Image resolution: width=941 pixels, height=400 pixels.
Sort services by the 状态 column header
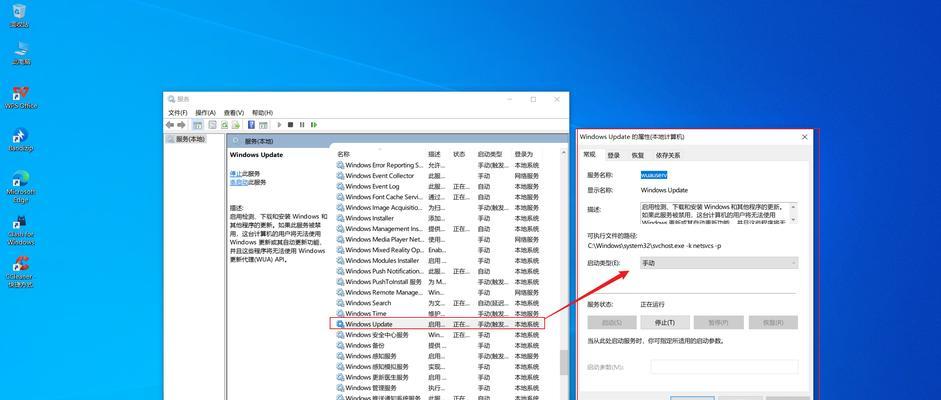pyautogui.click(x=461, y=154)
